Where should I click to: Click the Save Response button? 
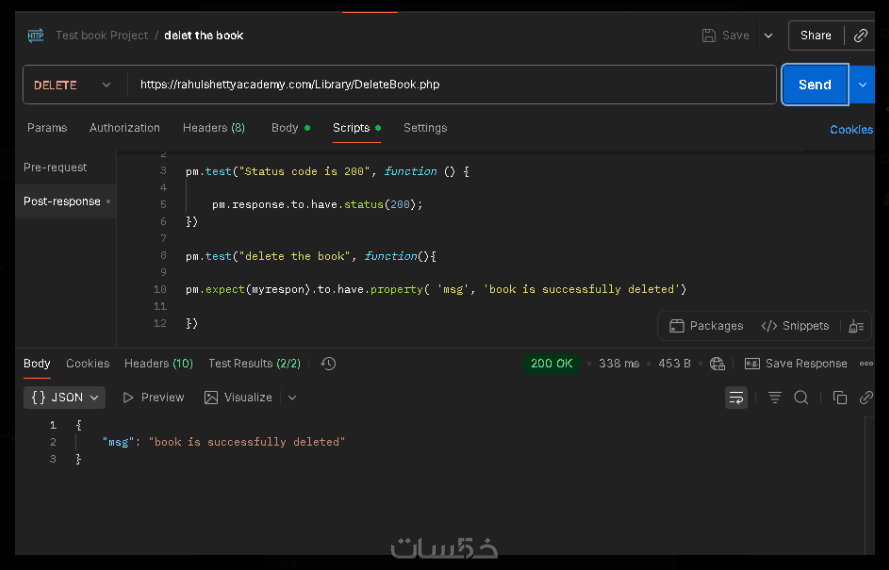tap(796, 364)
